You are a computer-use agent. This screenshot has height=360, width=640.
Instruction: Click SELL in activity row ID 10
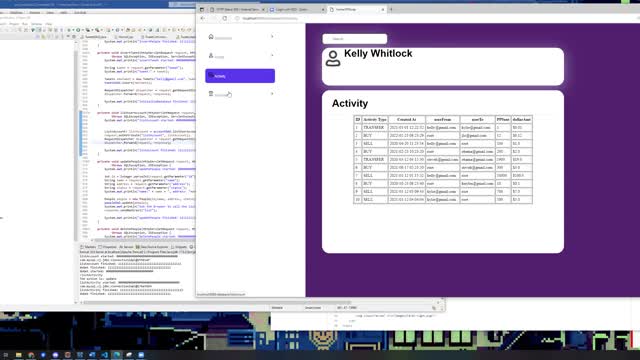pos(368,200)
